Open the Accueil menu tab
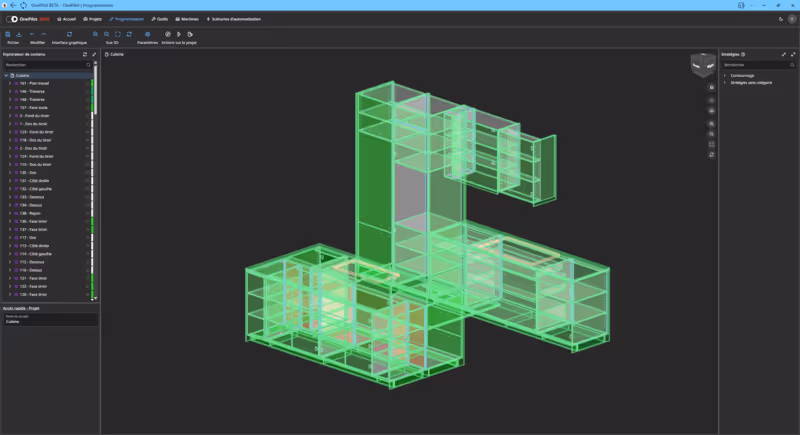 (x=66, y=19)
